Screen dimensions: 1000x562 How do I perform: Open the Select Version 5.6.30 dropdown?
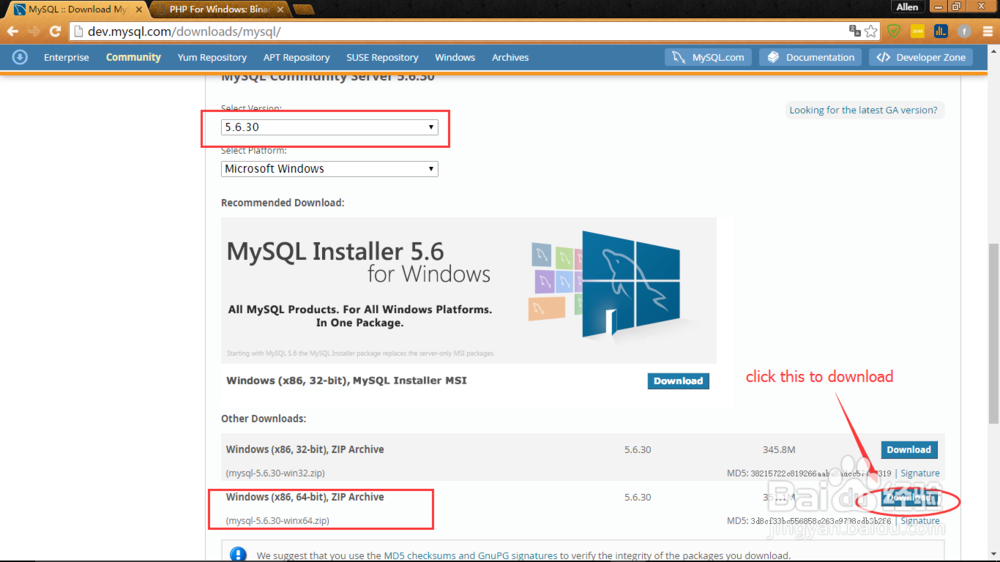(329, 127)
